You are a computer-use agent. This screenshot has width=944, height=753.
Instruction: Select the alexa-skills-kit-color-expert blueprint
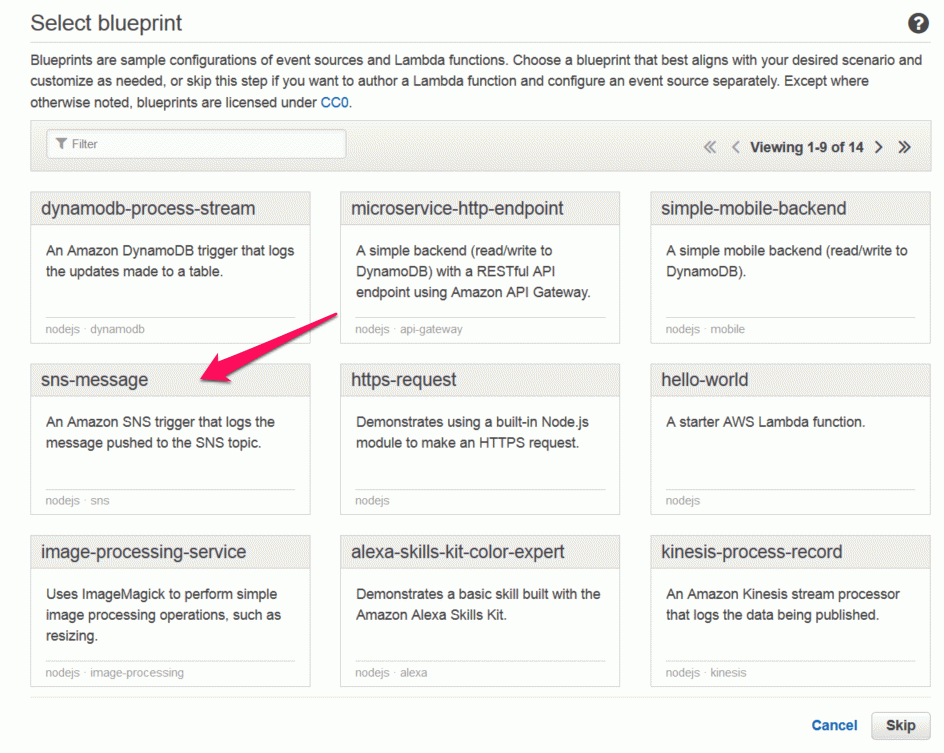pyautogui.click(x=480, y=611)
